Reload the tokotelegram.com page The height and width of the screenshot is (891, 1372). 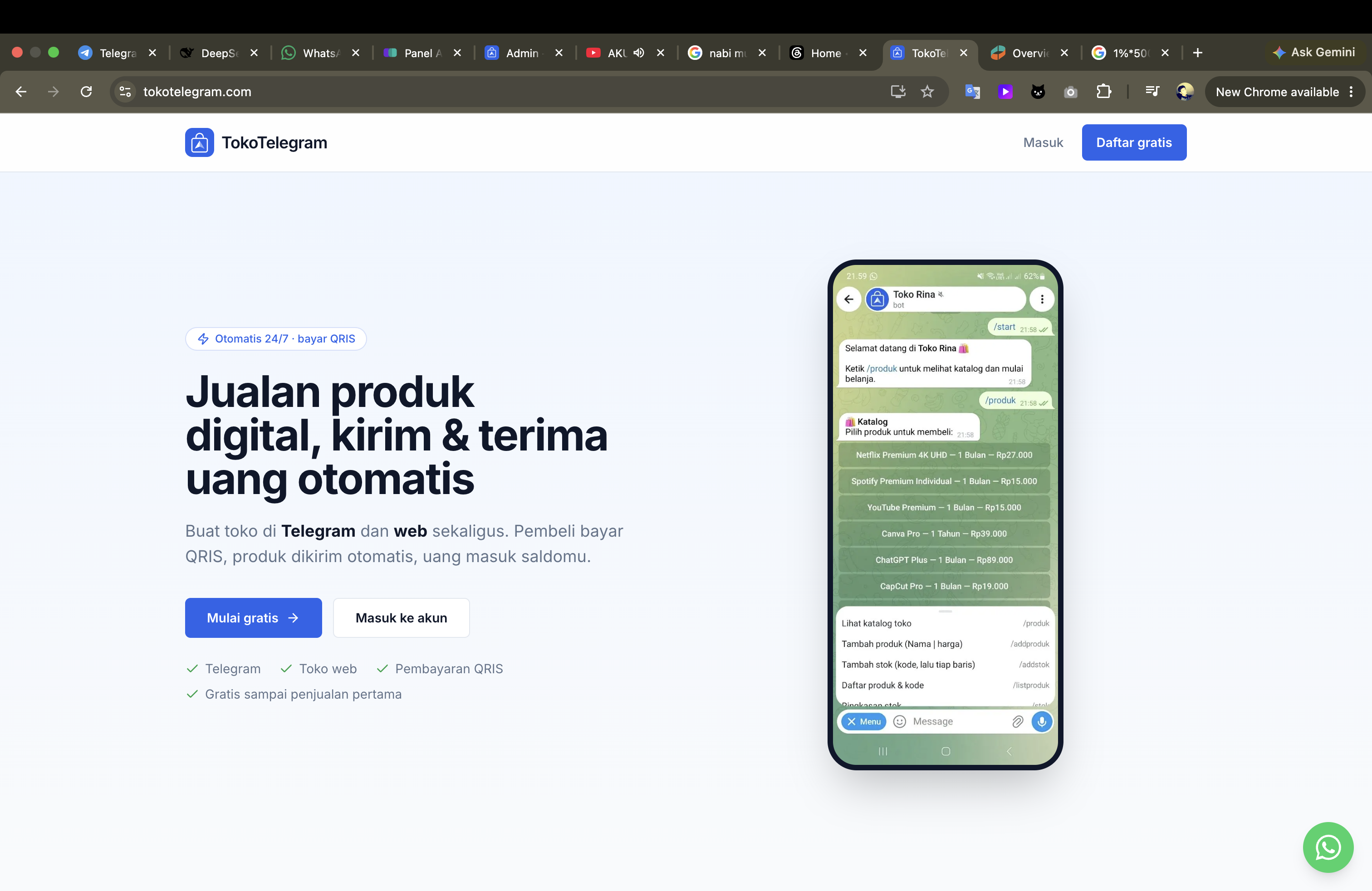87,92
